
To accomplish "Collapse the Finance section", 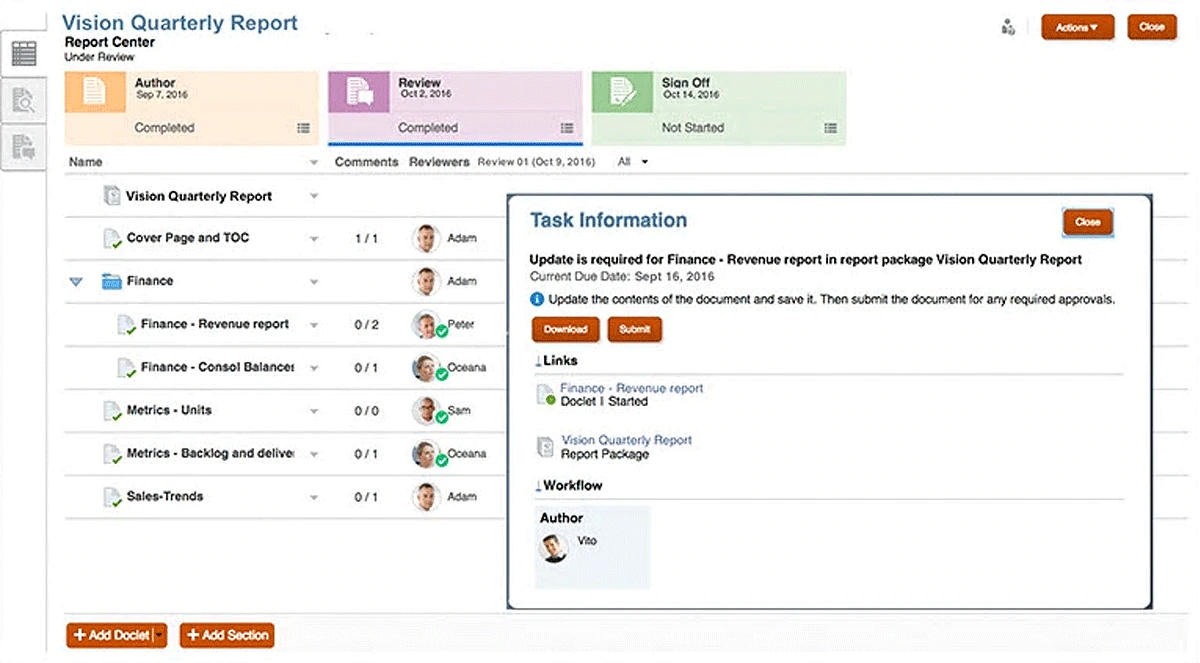I will click(x=76, y=282).
